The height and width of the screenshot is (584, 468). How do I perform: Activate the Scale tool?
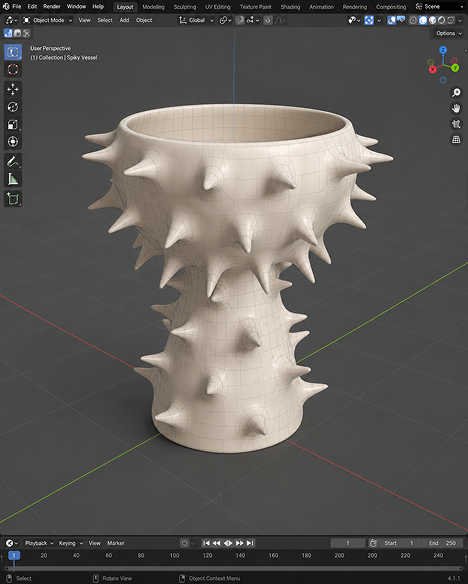tap(13, 124)
